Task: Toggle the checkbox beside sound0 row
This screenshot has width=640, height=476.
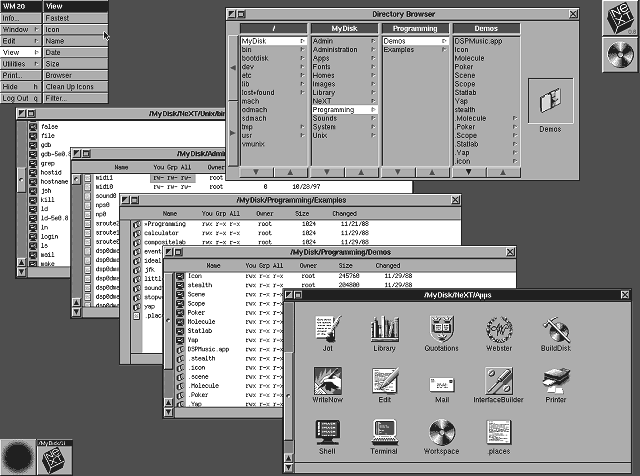Action: (87, 196)
